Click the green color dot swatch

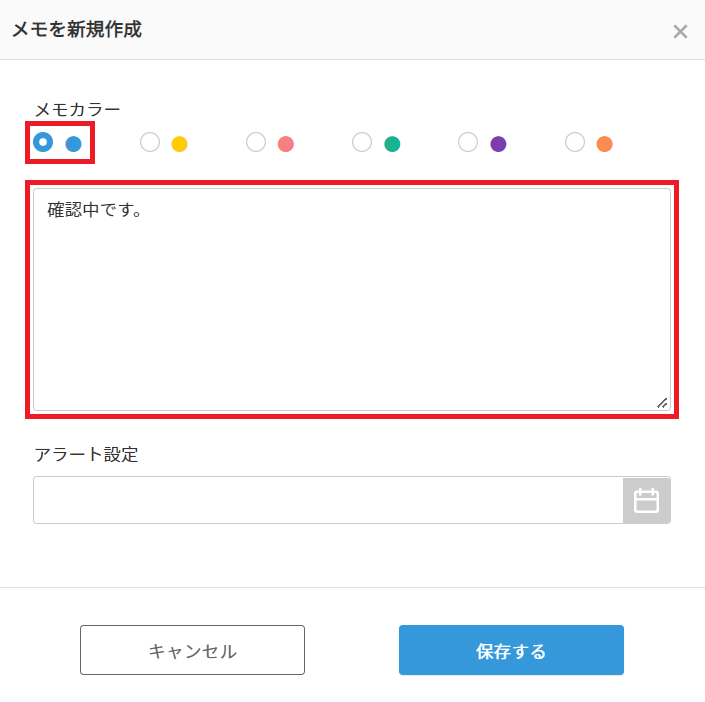392,144
